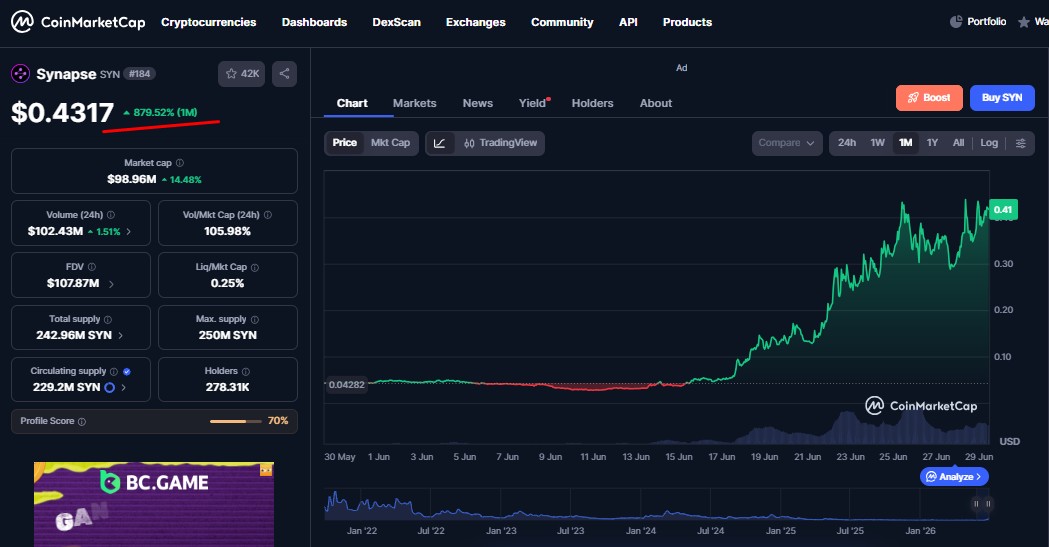This screenshot has width=1049, height=547.
Task: Click the BC.GAME ad banner
Action: coord(154,504)
